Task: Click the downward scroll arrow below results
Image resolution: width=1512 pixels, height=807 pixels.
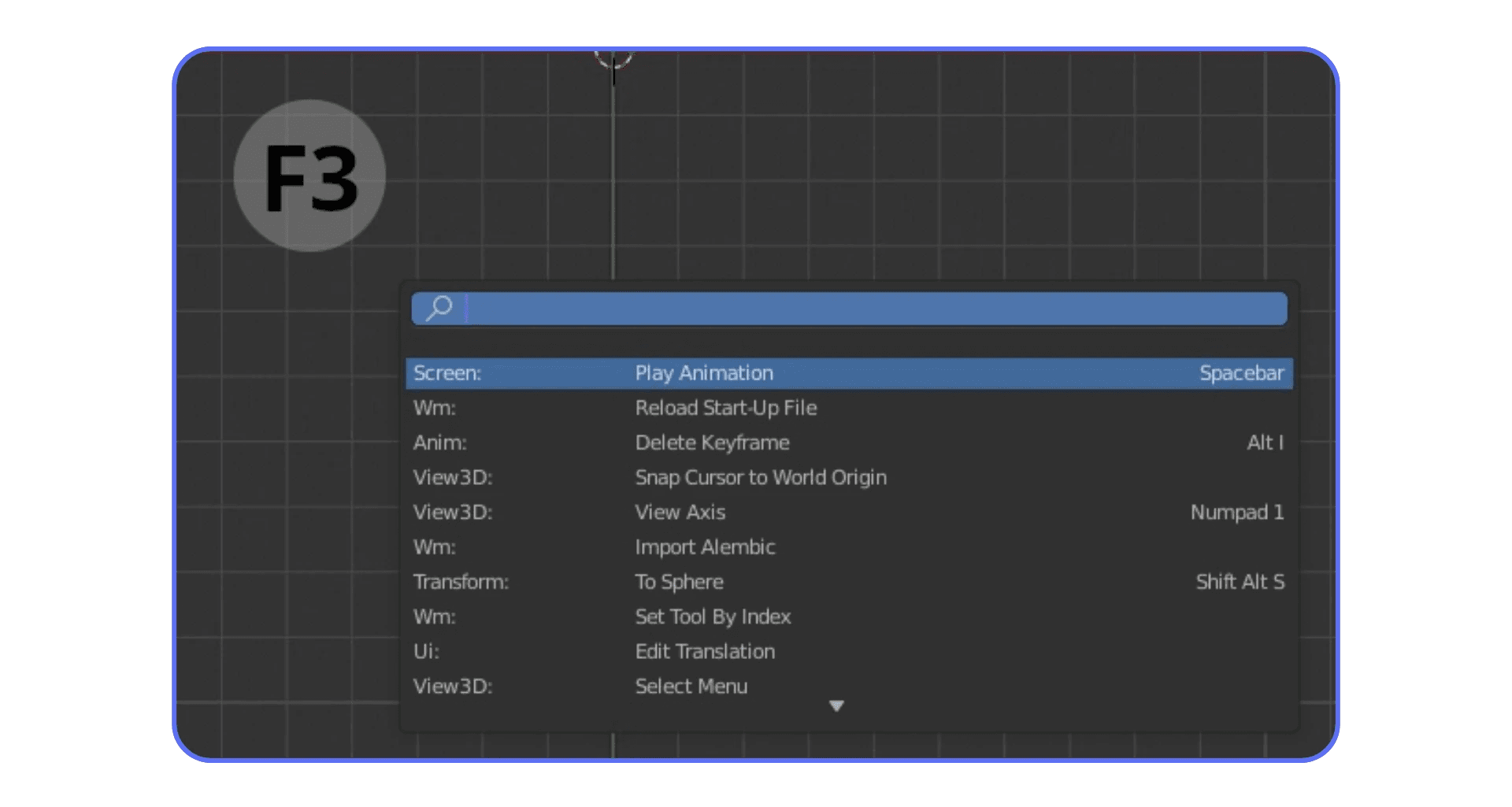Action: click(x=836, y=705)
